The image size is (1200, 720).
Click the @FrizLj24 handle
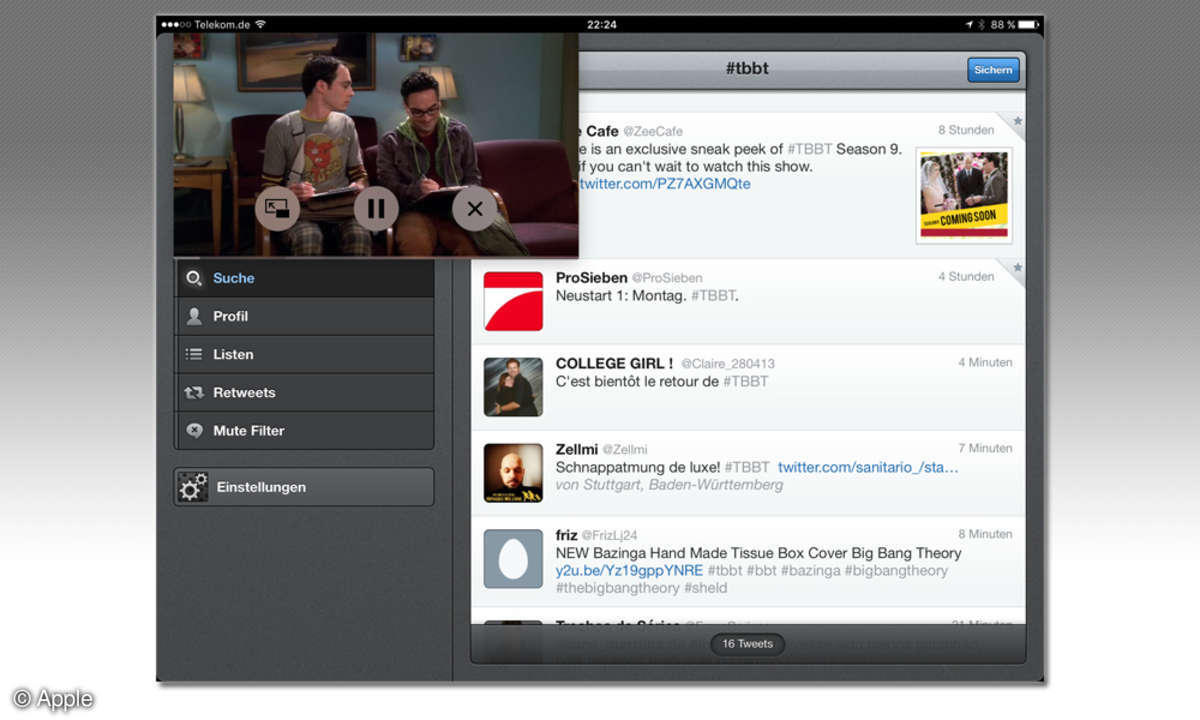pyautogui.click(x=609, y=536)
